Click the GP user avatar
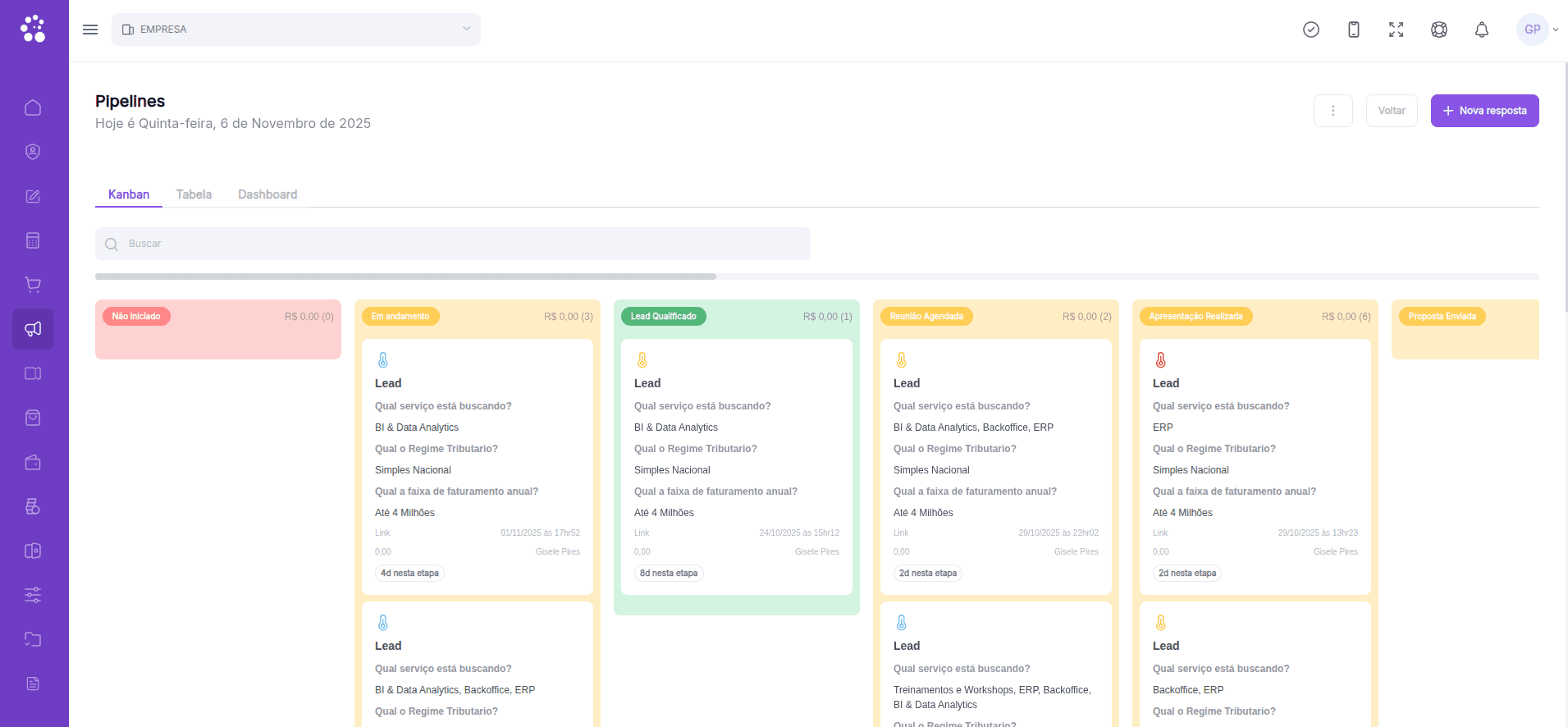The height and width of the screenshot is (727, 1568). (1532, 30)
